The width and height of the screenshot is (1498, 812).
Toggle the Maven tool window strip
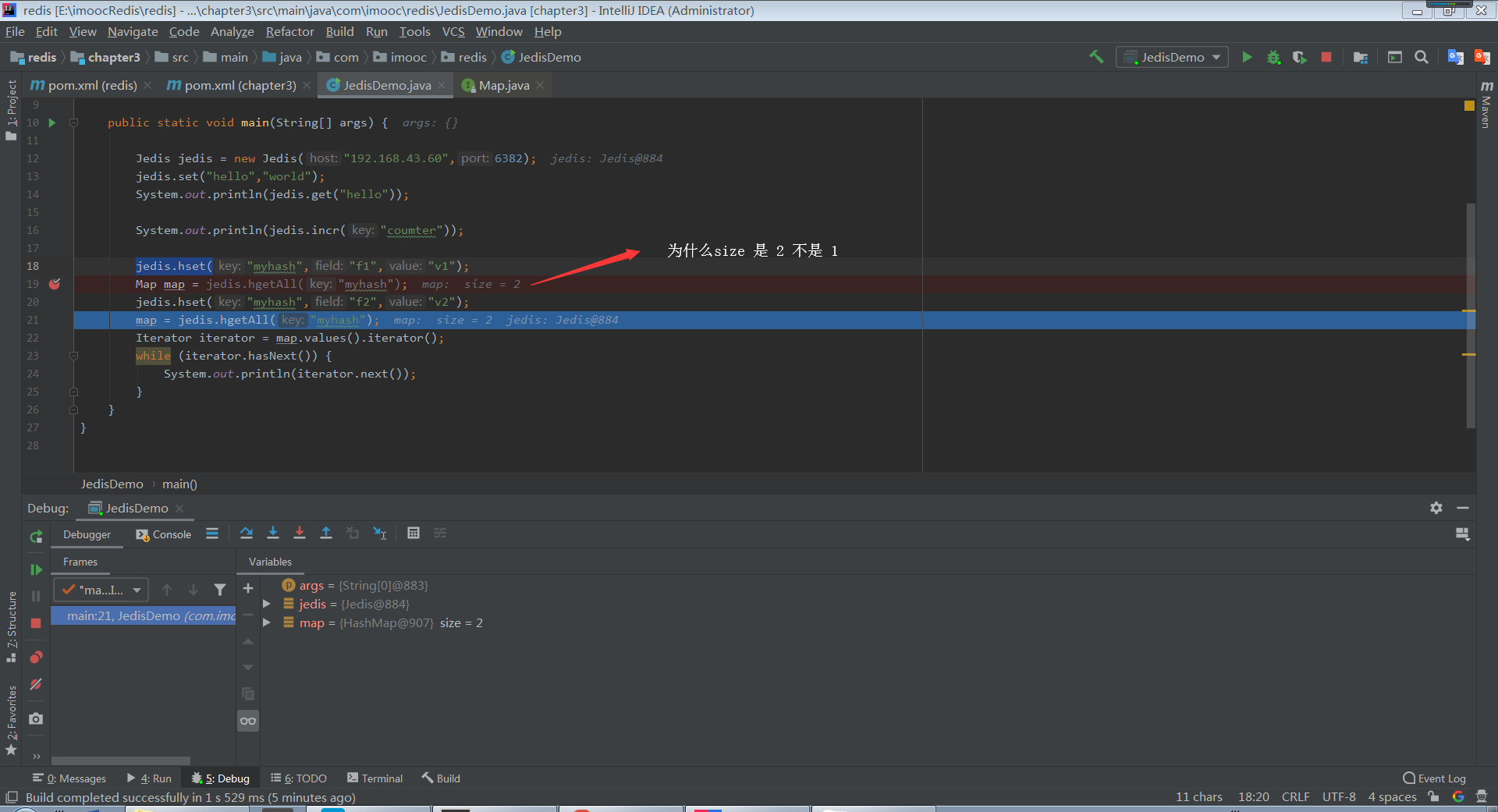[1486, 104]
